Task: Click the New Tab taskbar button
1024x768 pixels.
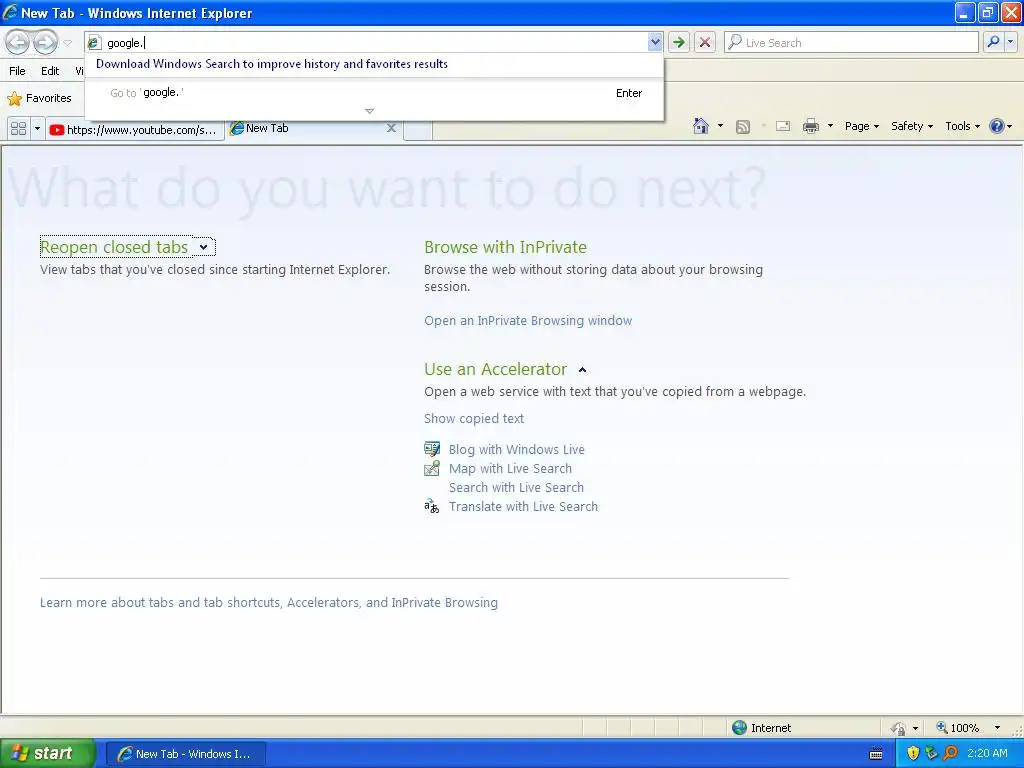Action: tap(185, 754)
